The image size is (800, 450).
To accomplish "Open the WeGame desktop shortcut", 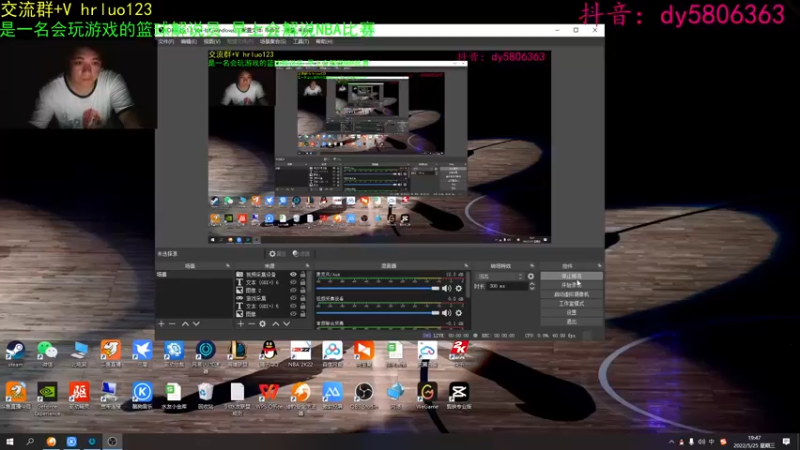I will point(427,396).
